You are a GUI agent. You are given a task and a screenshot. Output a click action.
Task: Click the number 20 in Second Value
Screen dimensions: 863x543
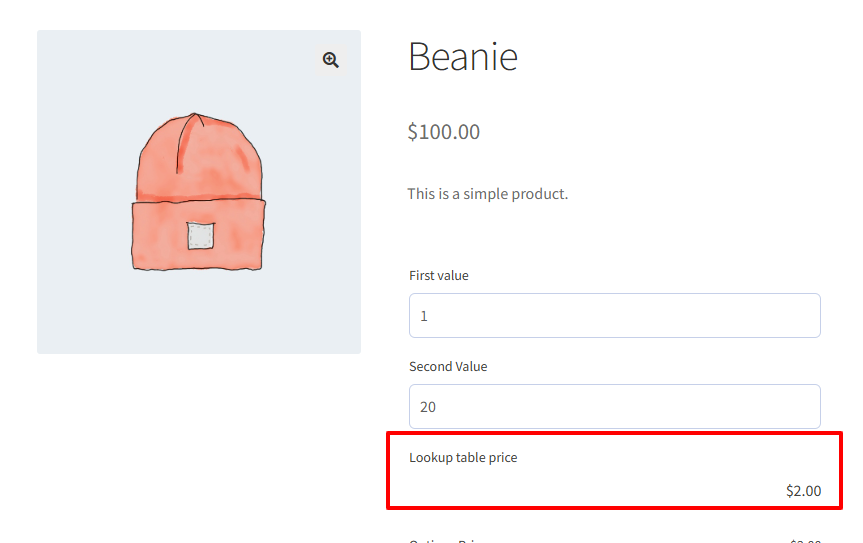click(428, 407)
